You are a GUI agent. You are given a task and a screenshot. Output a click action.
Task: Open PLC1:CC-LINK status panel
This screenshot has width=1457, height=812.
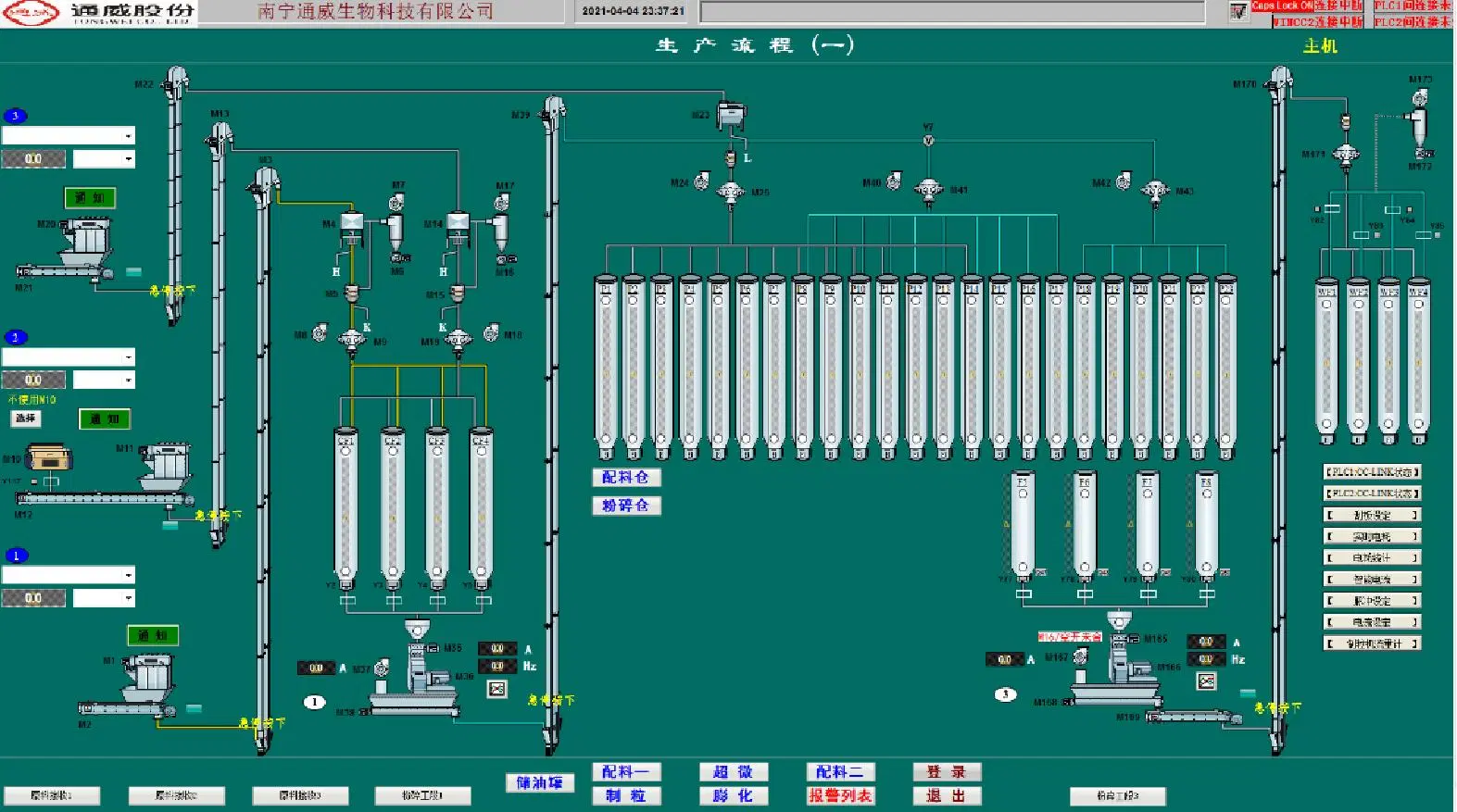tap(1372, 471)
